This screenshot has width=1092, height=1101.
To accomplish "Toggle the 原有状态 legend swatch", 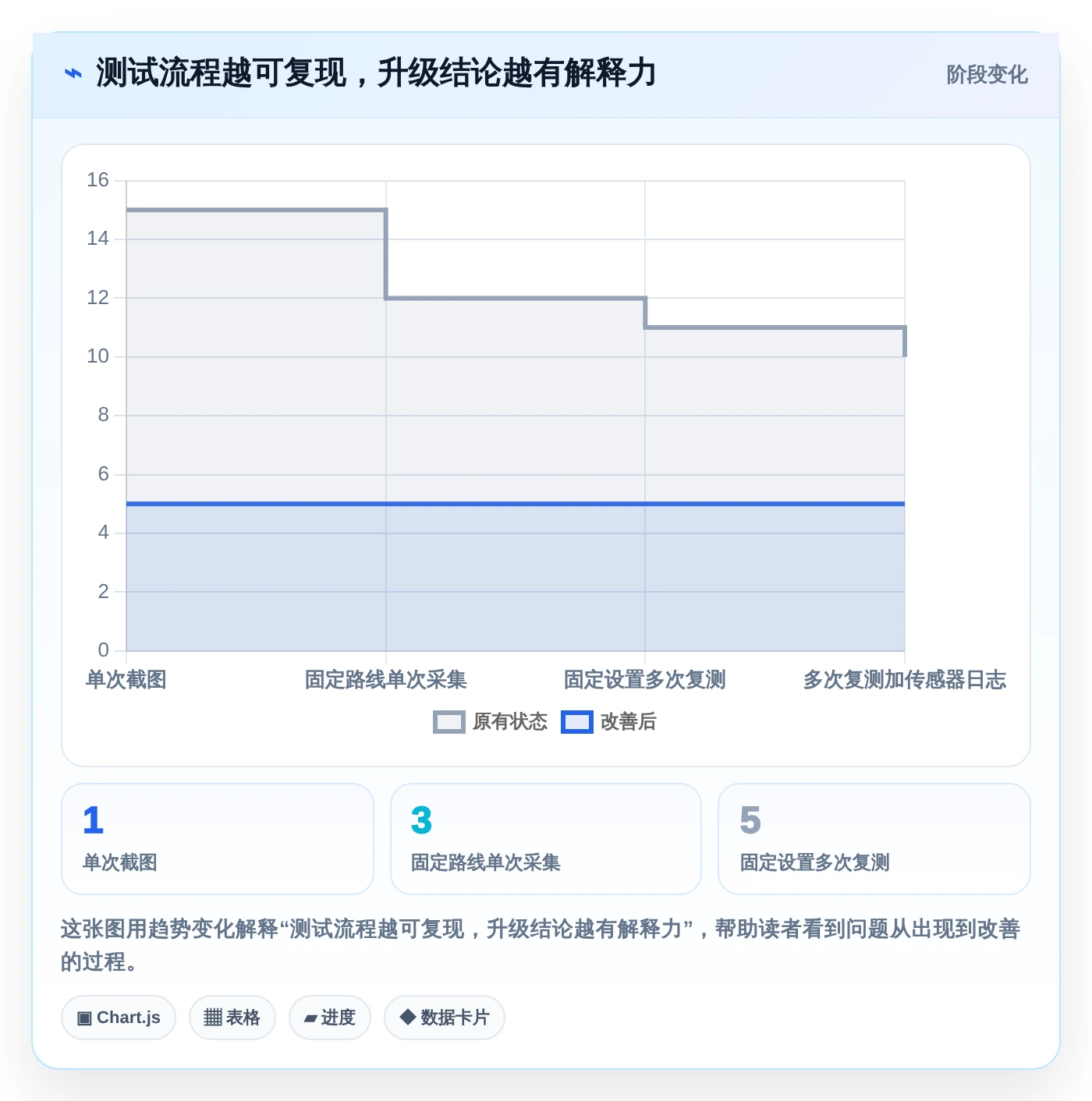I will [x=448, y=722].
